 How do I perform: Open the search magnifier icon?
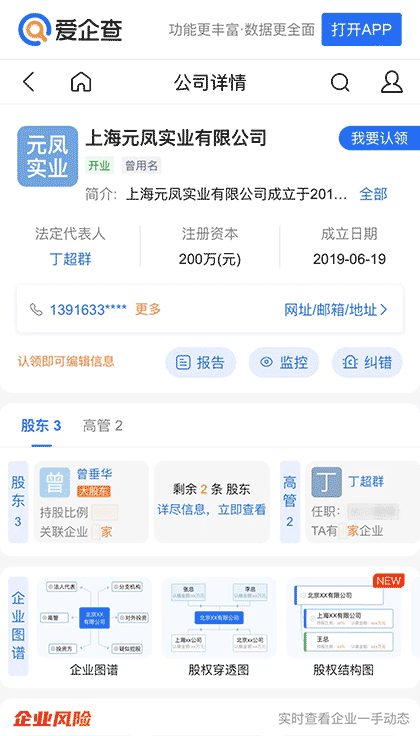(340, 82)
